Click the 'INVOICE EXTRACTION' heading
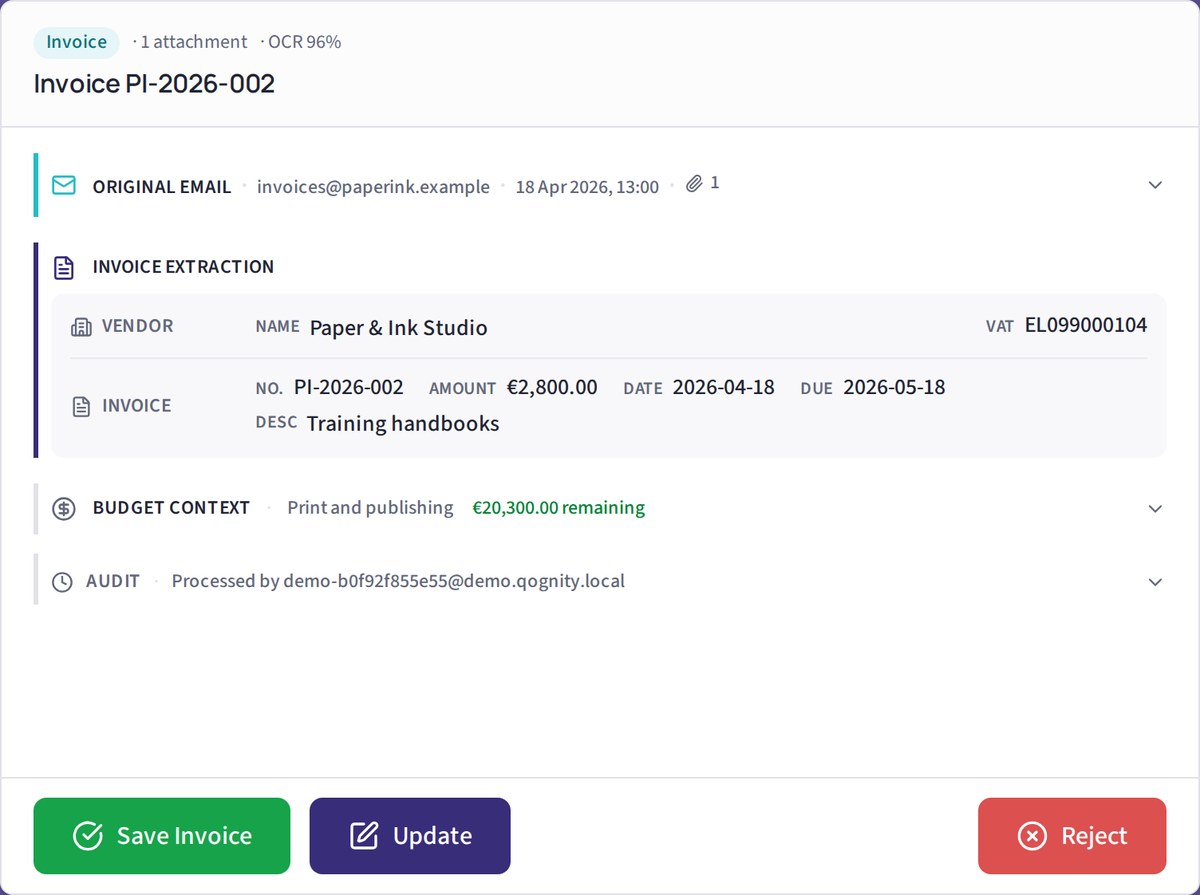The image size is (1200, 895). pyautogui.click(x=183, y=267)
